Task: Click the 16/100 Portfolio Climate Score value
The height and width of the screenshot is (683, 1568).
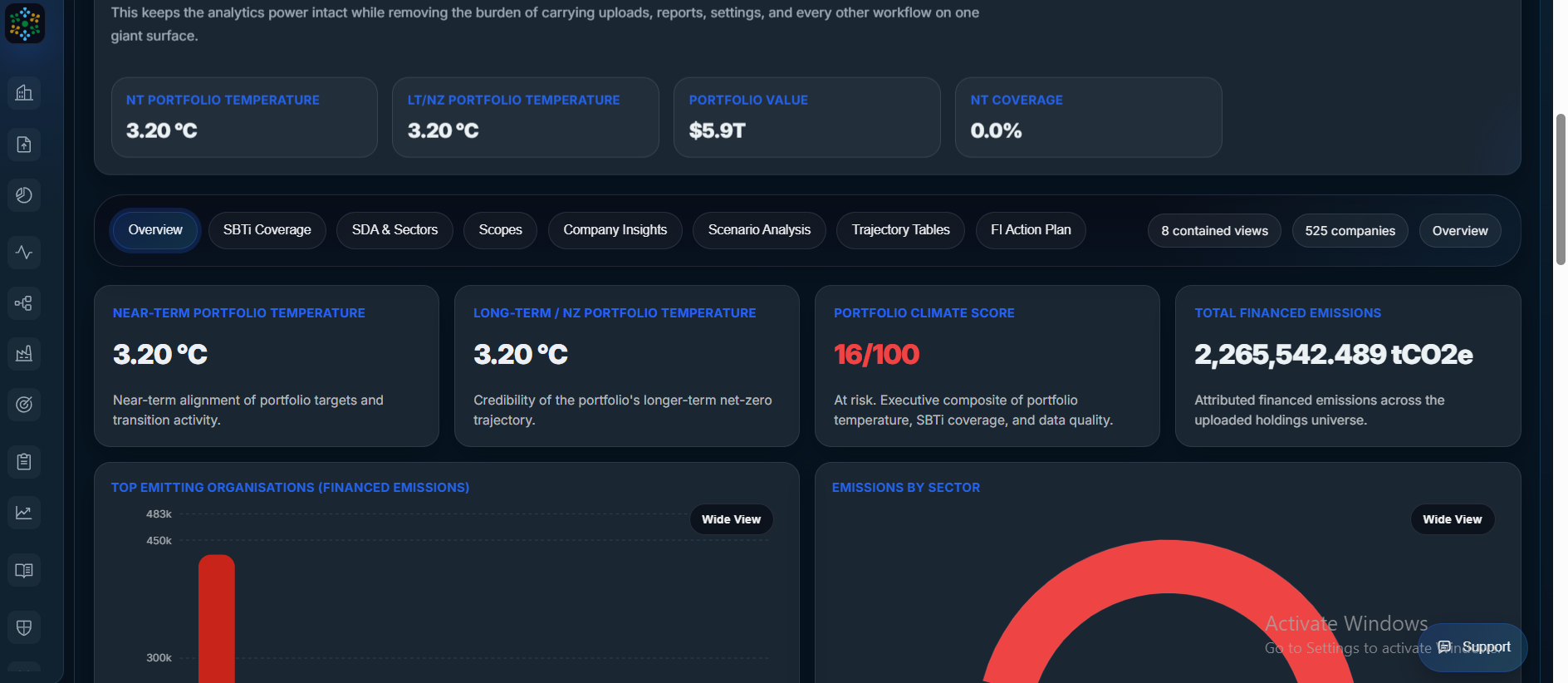Action: coord(876,355)
